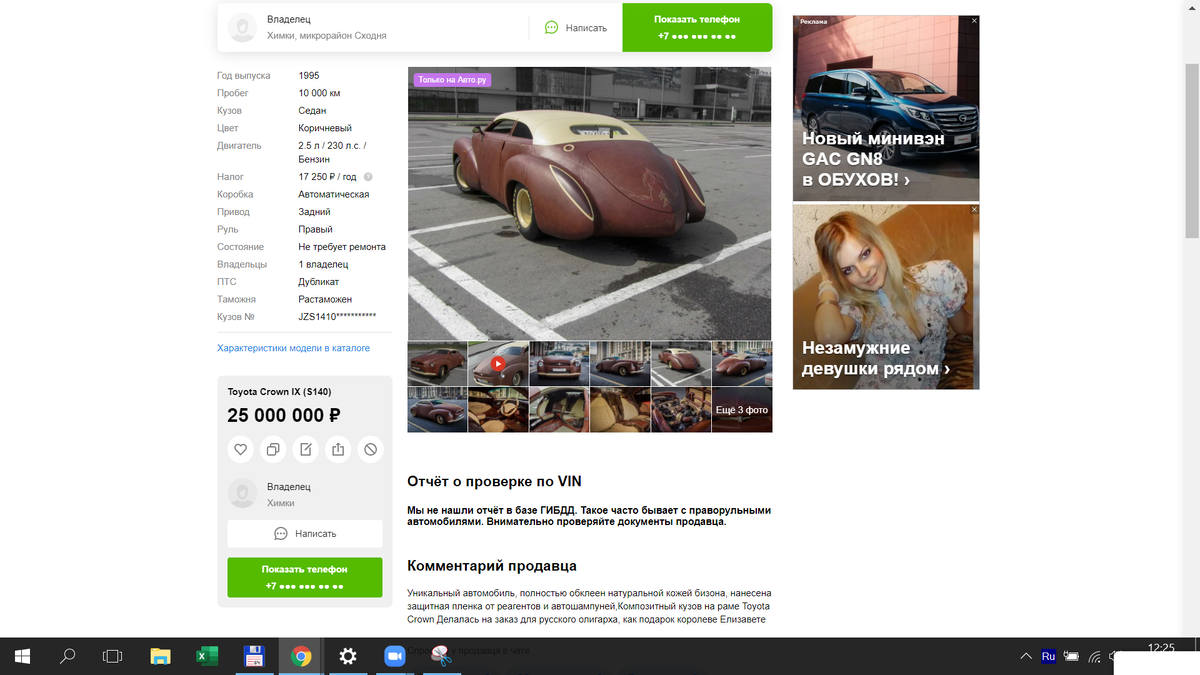Click the mileage value 10 000 км

click(319, 93)
